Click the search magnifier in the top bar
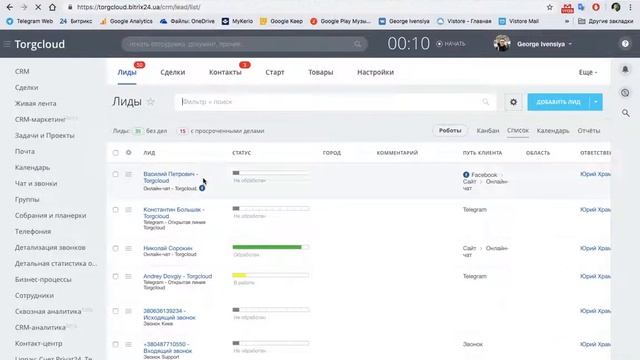Viewport: 640px width, 360px height. [x=358, y=44]
